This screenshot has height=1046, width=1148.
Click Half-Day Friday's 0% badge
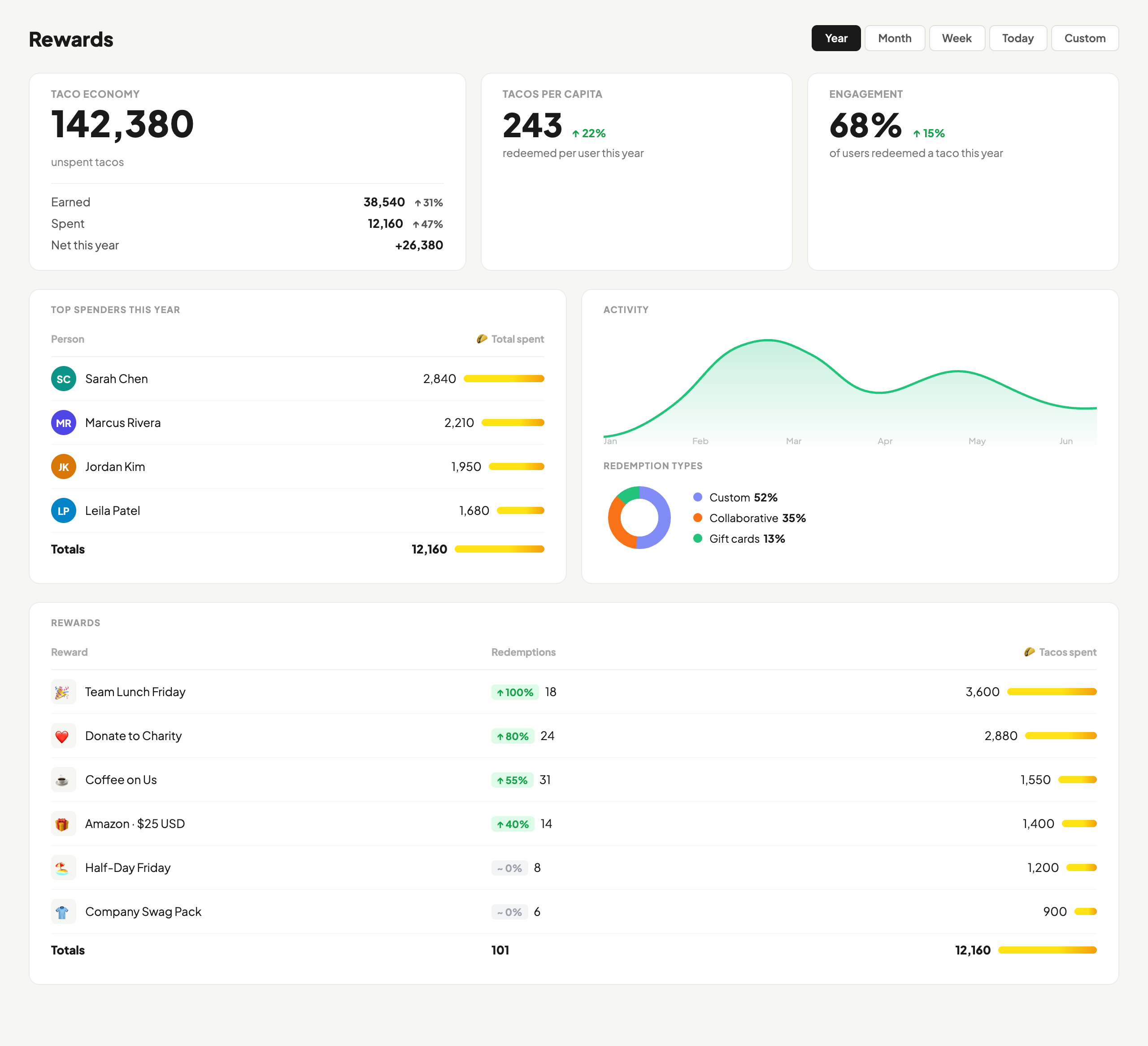[509, 867]
